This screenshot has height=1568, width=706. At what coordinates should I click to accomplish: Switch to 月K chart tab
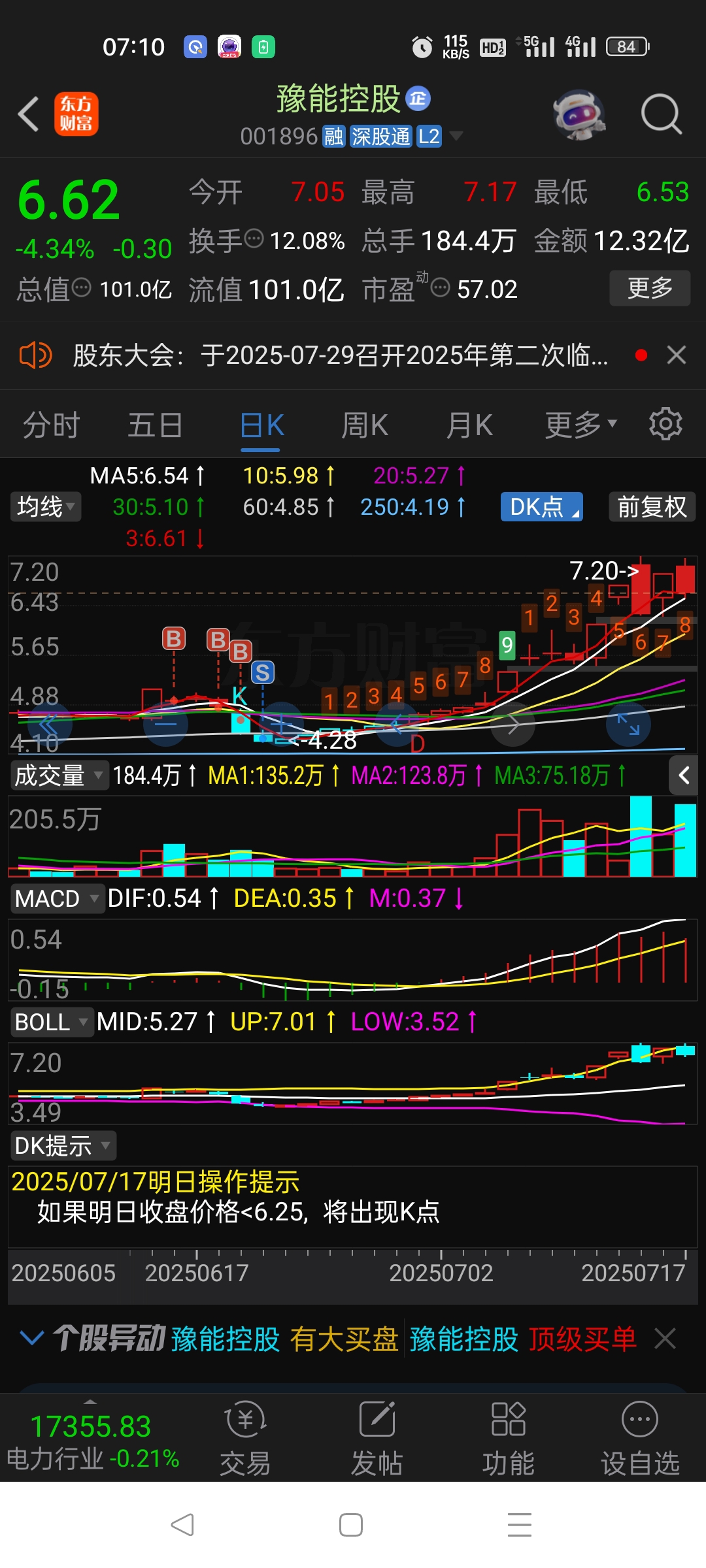(x=469, y=425)
